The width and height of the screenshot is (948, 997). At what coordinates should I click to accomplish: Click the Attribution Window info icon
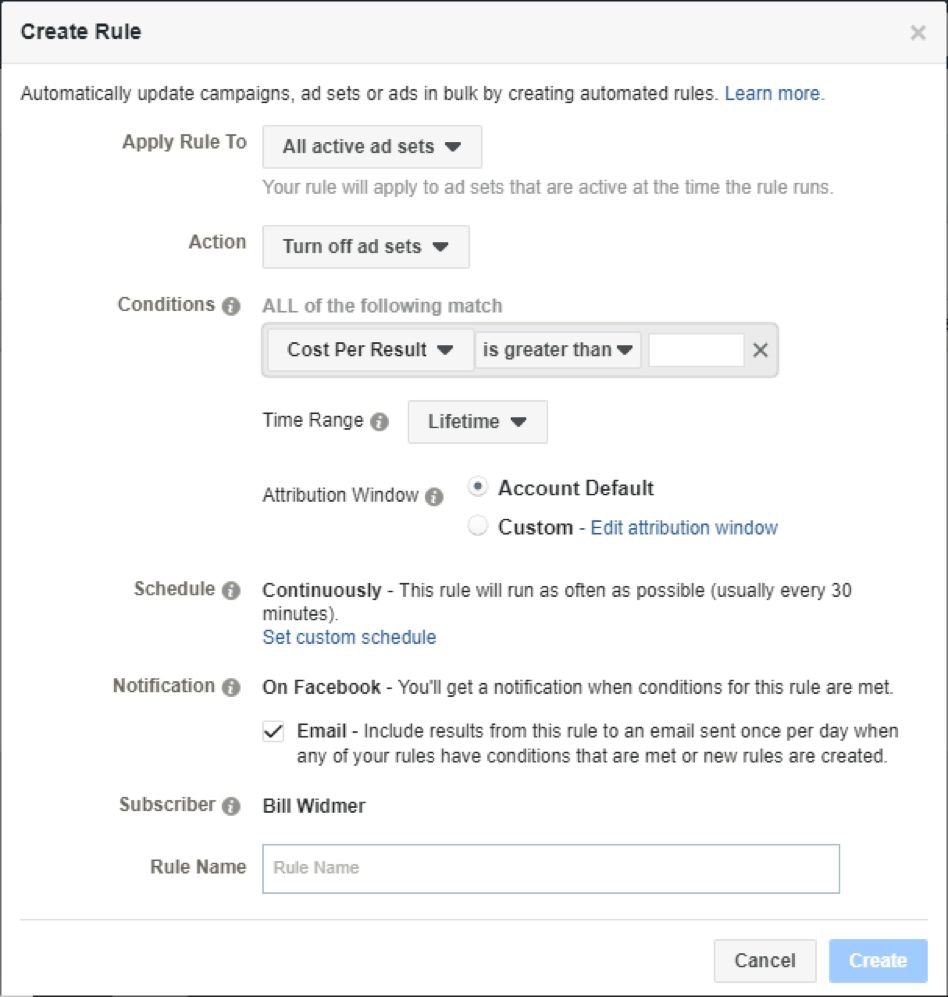(434, 496)
